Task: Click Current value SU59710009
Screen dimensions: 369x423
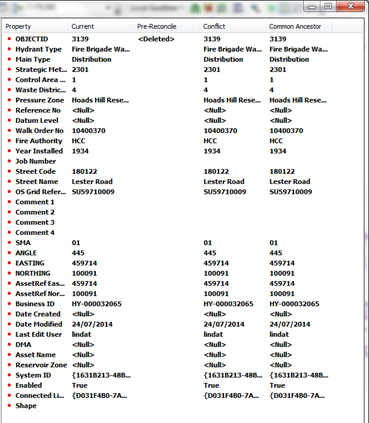Action: [x=93, y=192]
